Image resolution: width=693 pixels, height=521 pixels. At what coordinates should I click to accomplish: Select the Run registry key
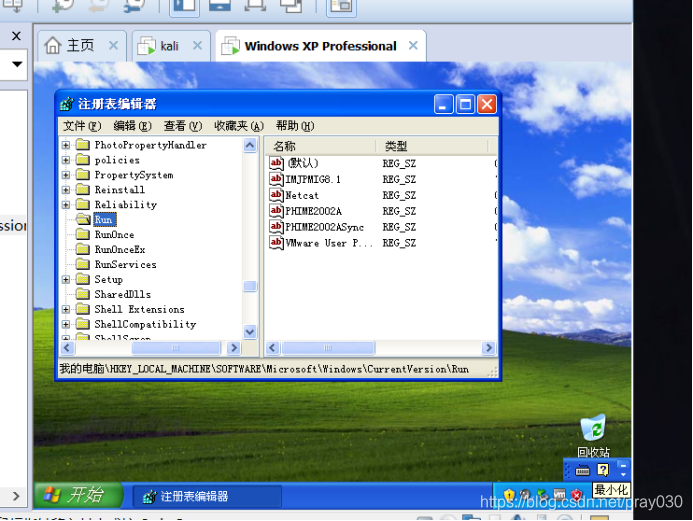point(104,220)
